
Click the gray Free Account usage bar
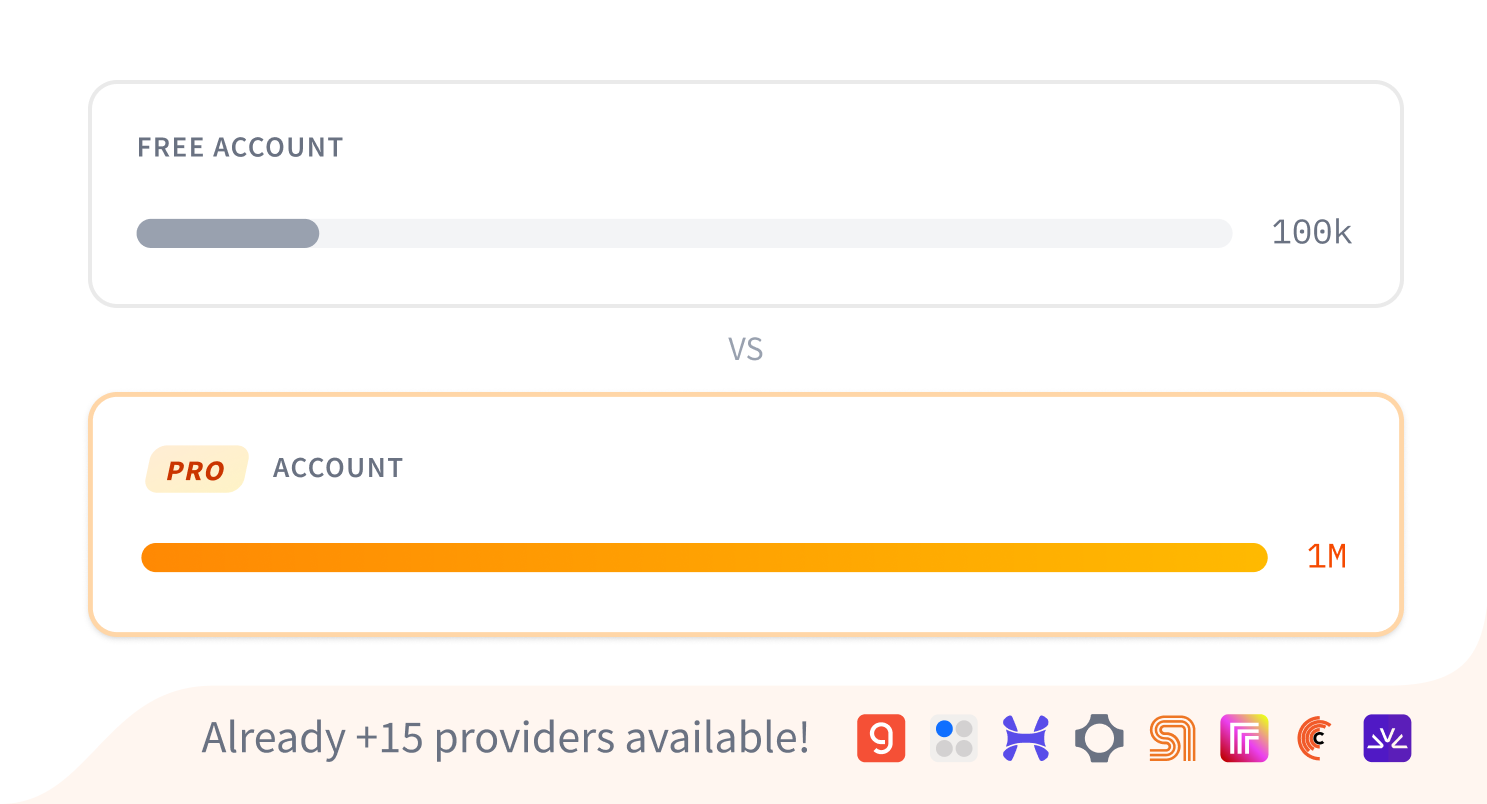228,234
